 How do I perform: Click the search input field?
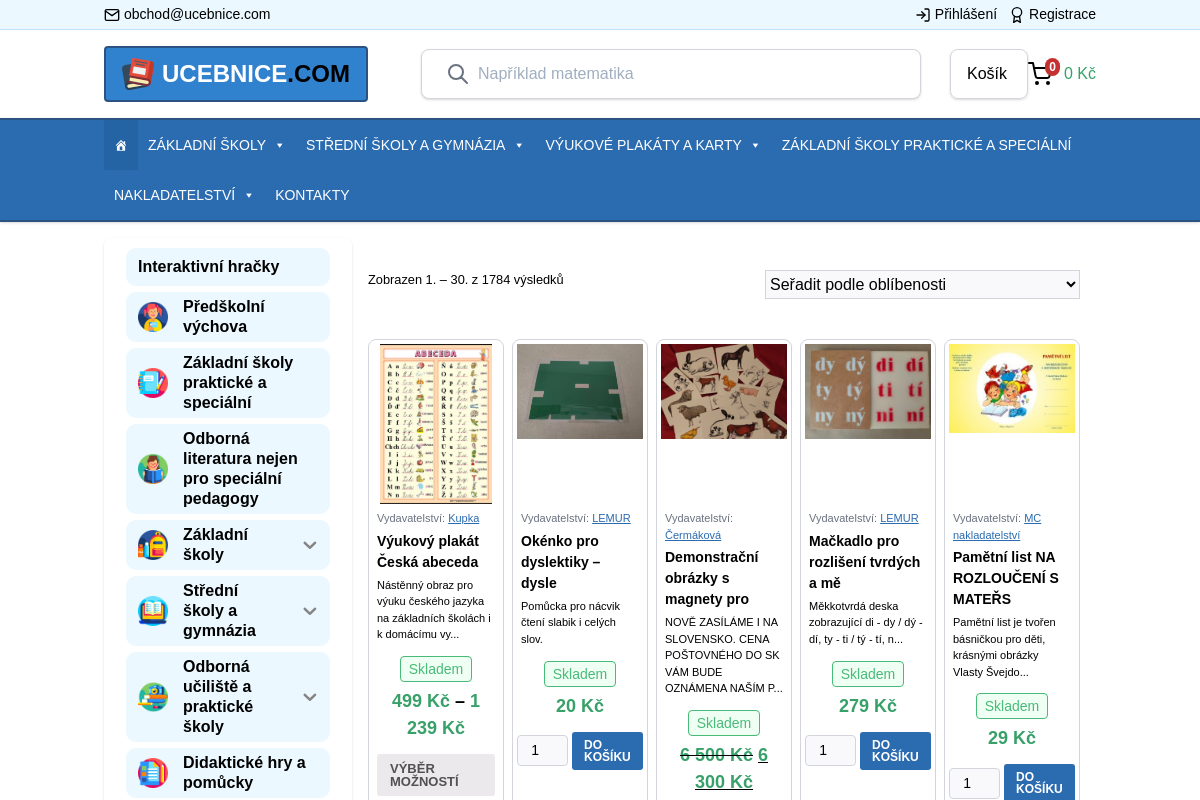pyautogui.click(x=690, y=74)
